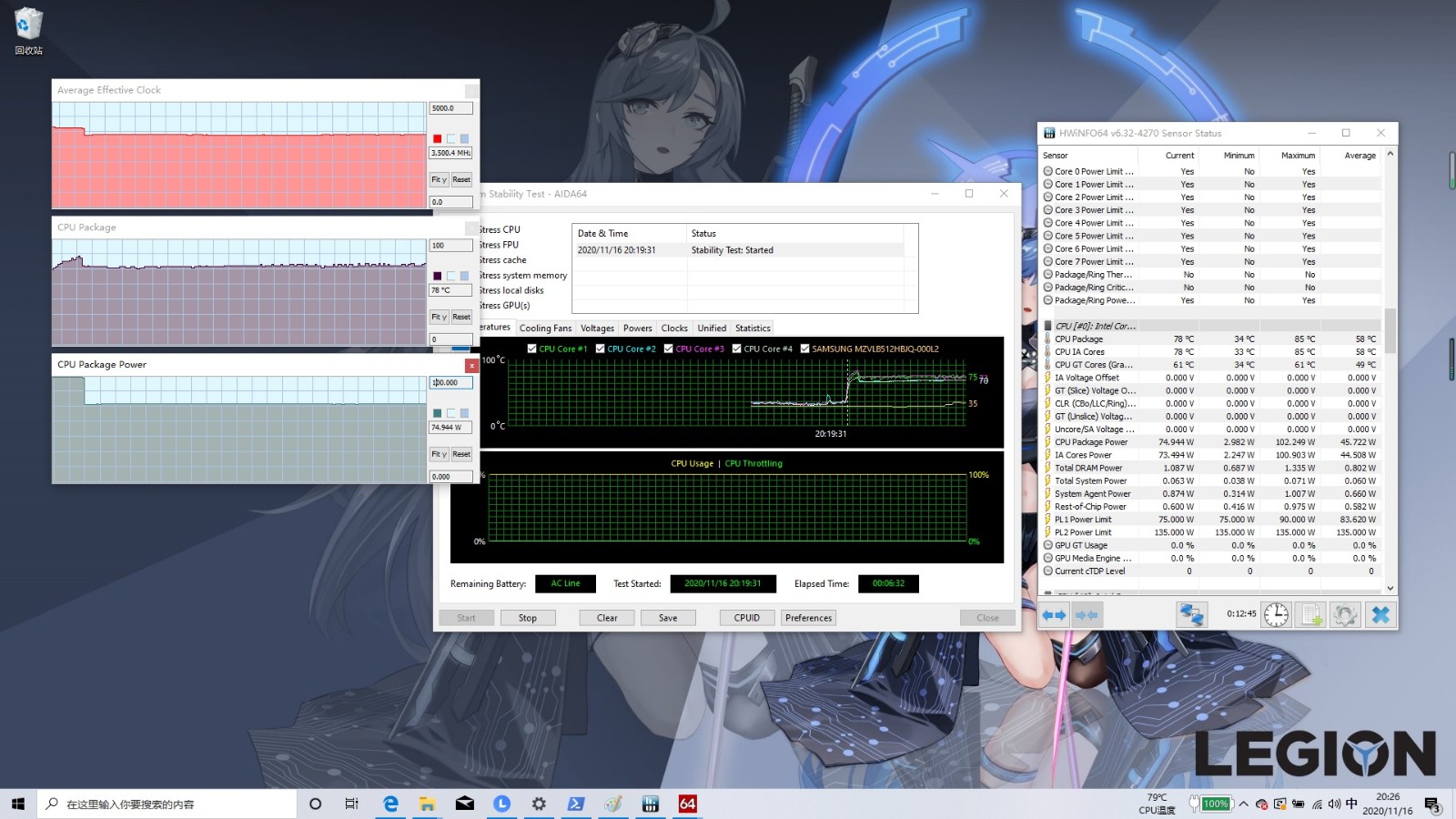Click taskbar clock showing 20:26
Image resolution: width=1456 pixels, height=819 pixels.
coord(1388,804)
